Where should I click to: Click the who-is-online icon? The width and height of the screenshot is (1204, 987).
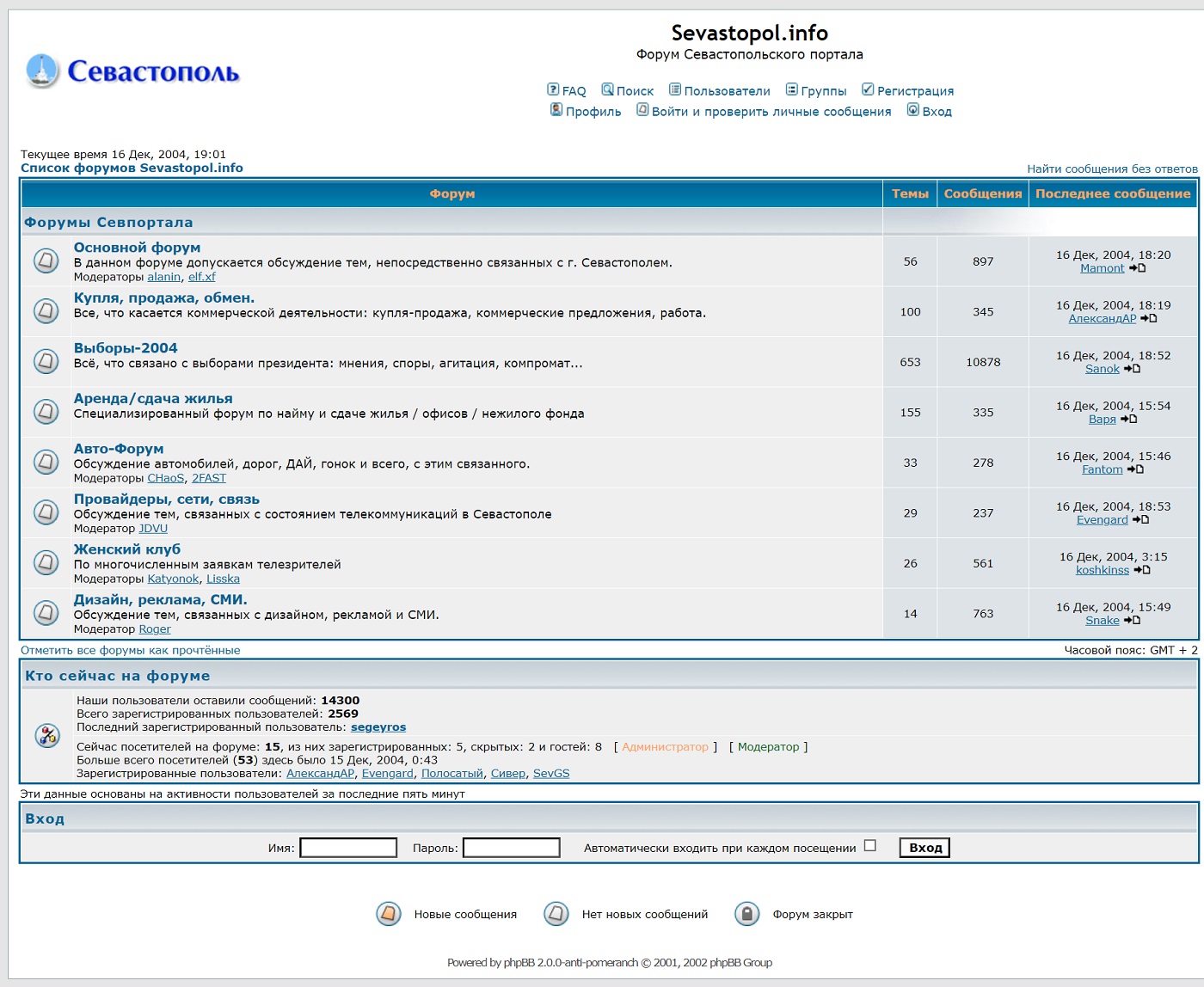[46, 735]
